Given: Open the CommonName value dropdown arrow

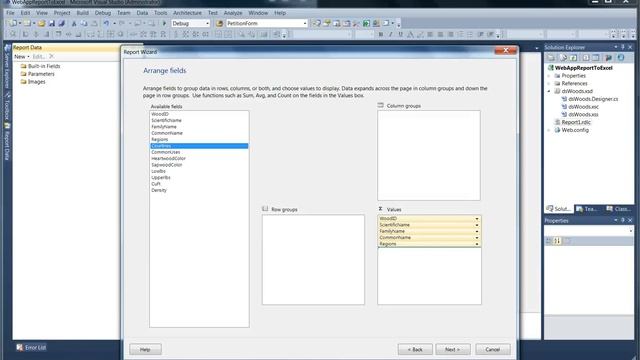Looking at the screenshot, I should point(477,238).
